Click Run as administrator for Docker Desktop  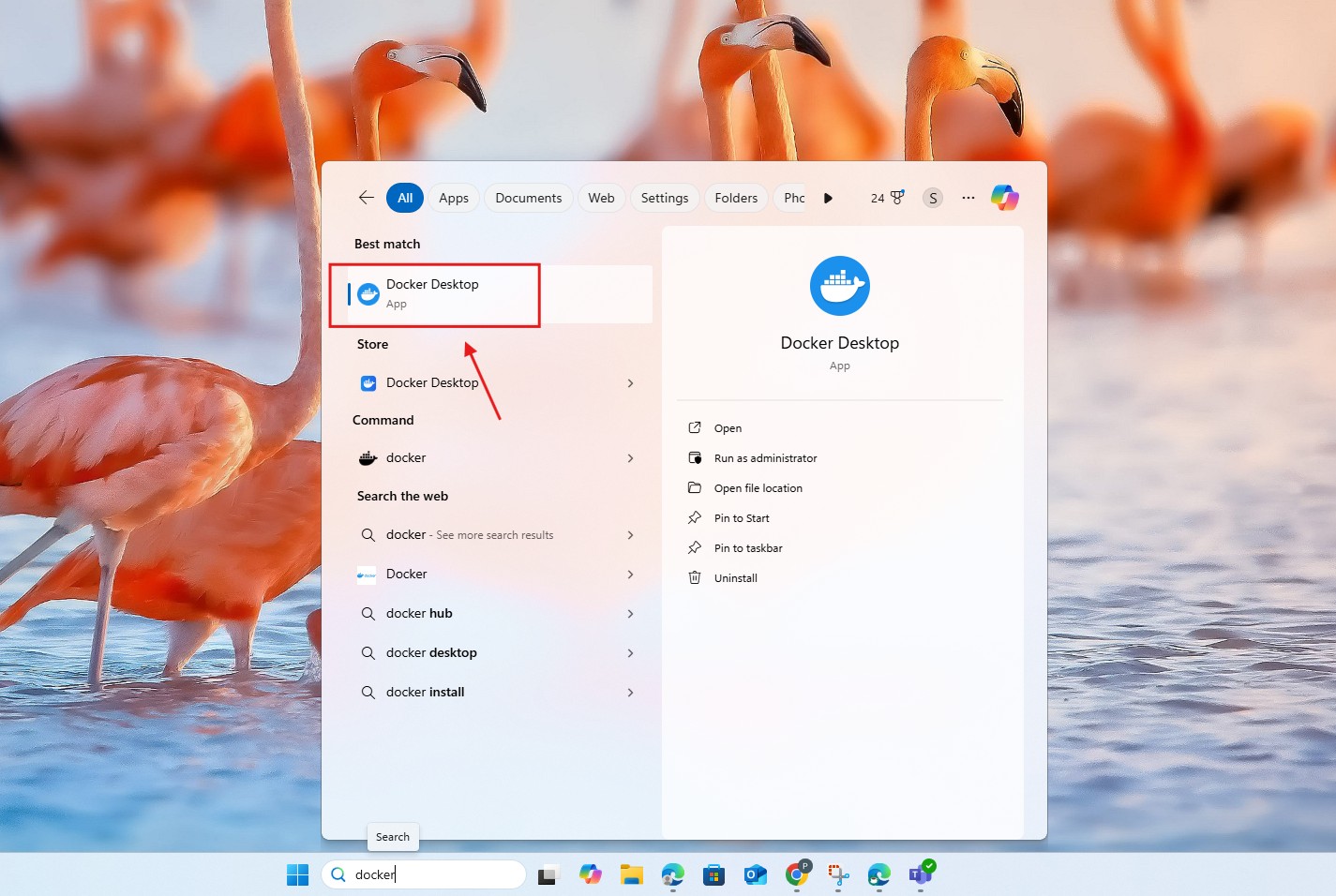(765, 458)
